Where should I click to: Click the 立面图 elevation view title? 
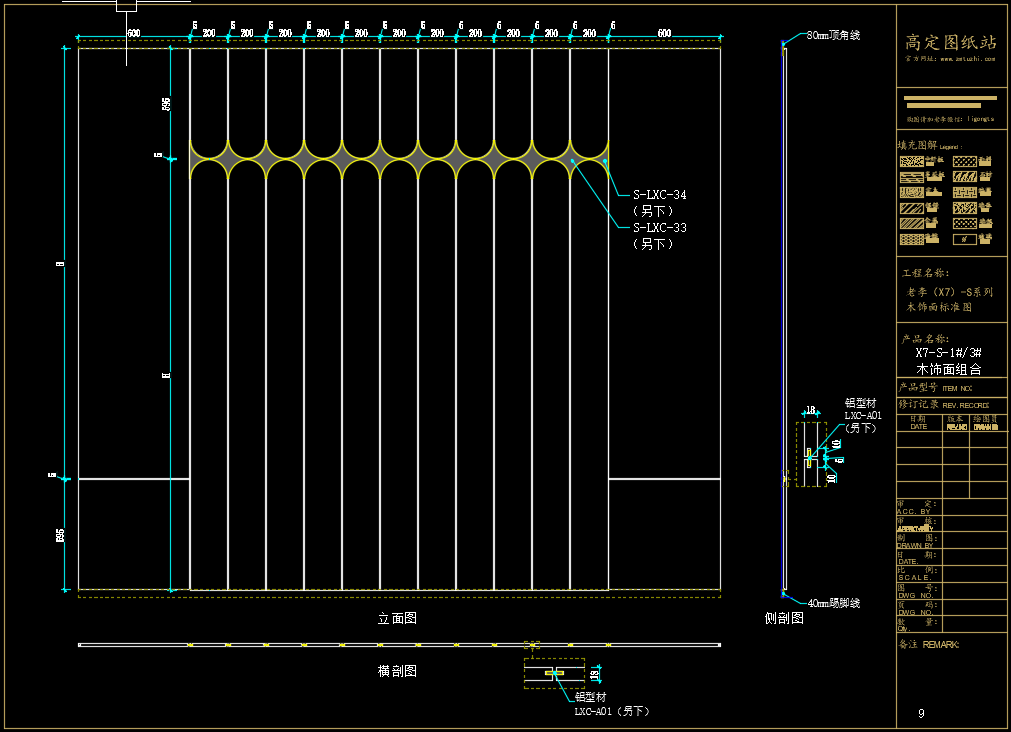(x=397, y=619)
